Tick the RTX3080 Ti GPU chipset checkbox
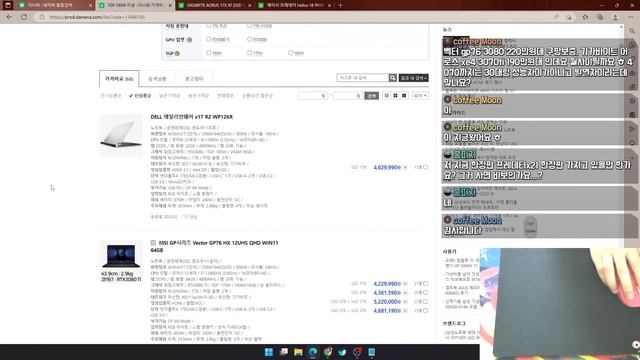Image resolution: width=640 pixels, height=360 pixels. (x=209, y=39)
